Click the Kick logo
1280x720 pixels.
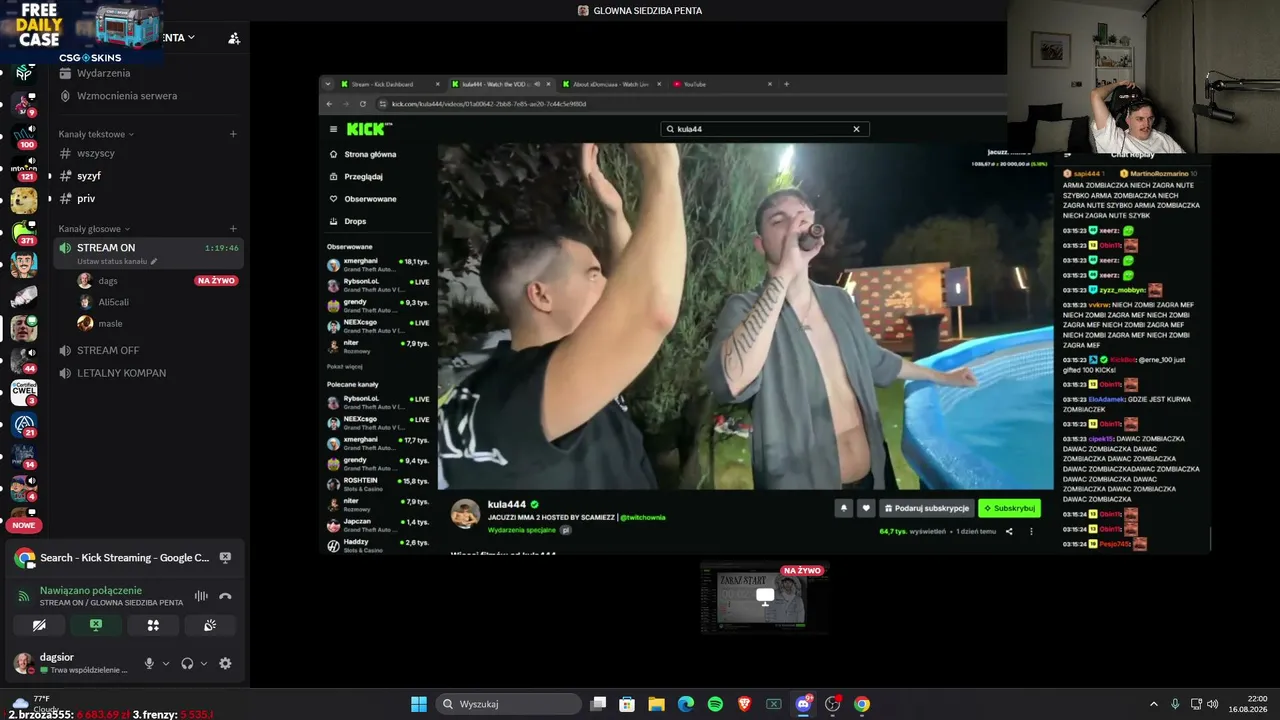pyautogui.click(x=369, y=129)
